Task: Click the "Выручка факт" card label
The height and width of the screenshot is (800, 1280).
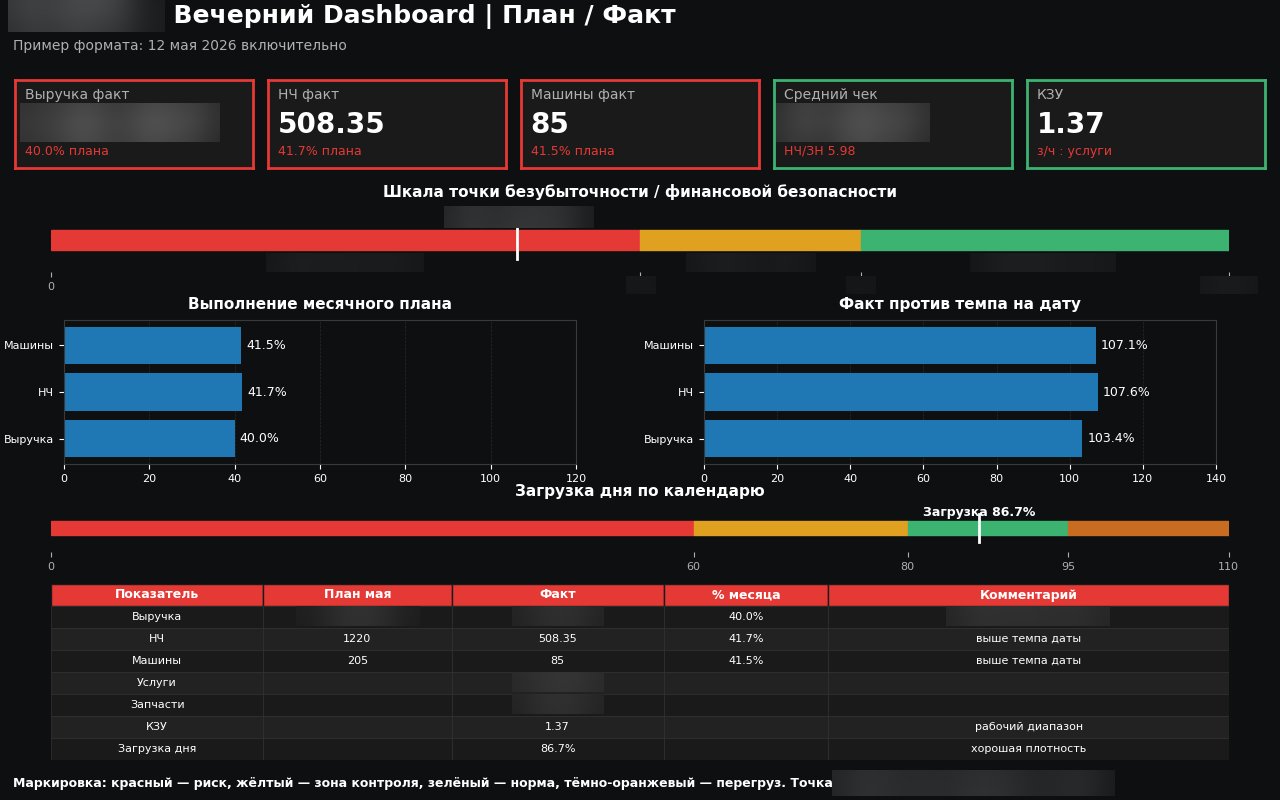Action: [x=77, y=95]
